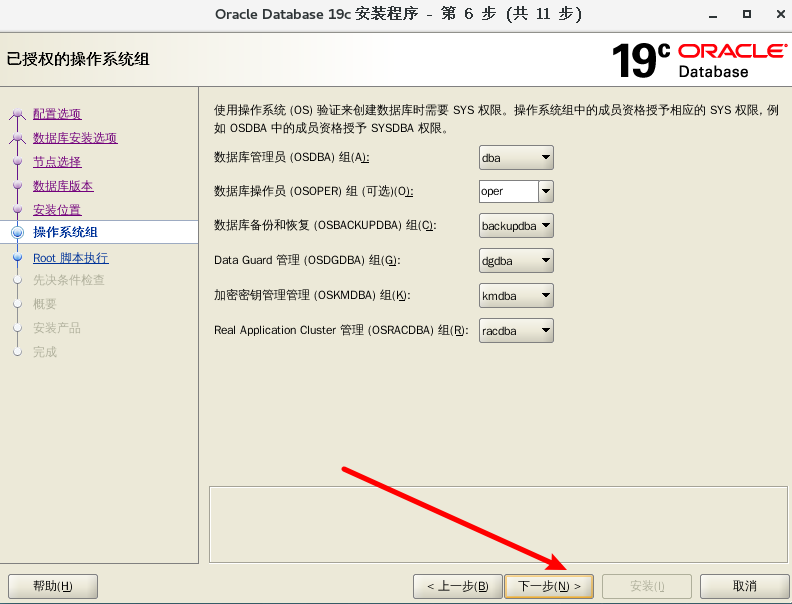
Task: Jump to 节点选择 step
Action: click(57, 162)
